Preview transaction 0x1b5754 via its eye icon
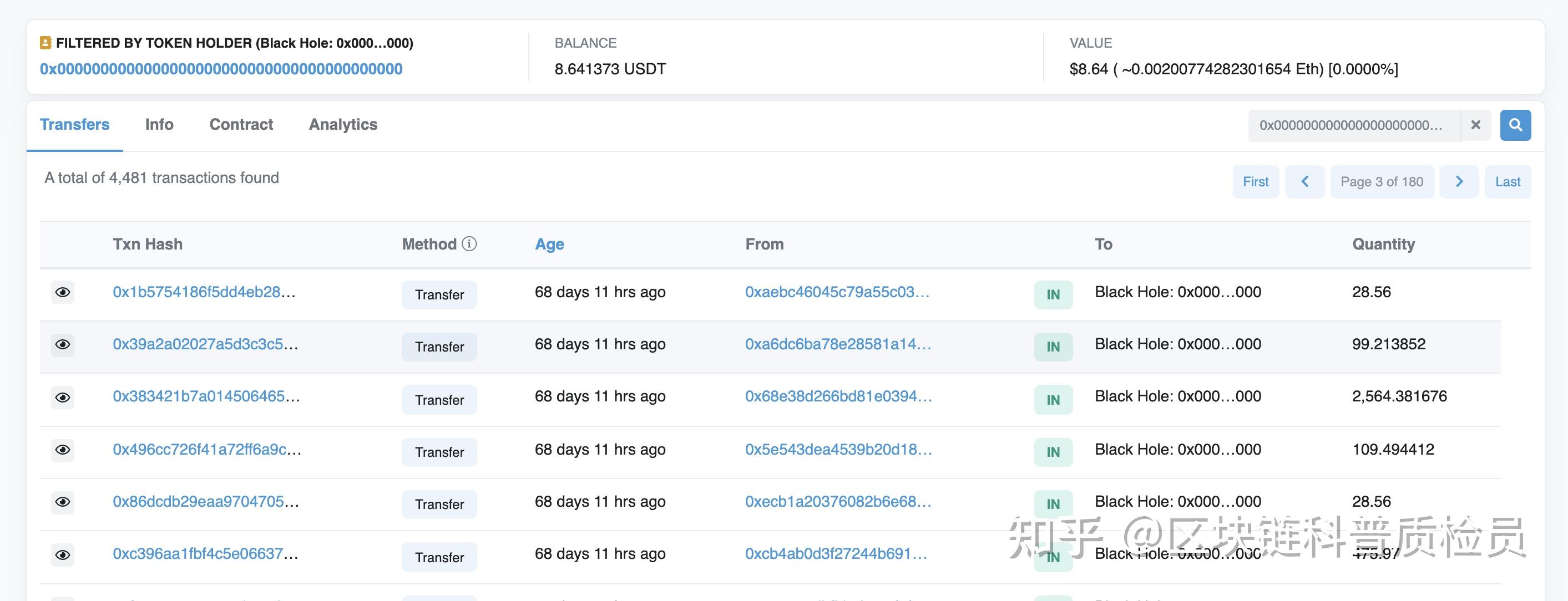The height and width of the screenshot is (601, 1568). coord(63,293)
